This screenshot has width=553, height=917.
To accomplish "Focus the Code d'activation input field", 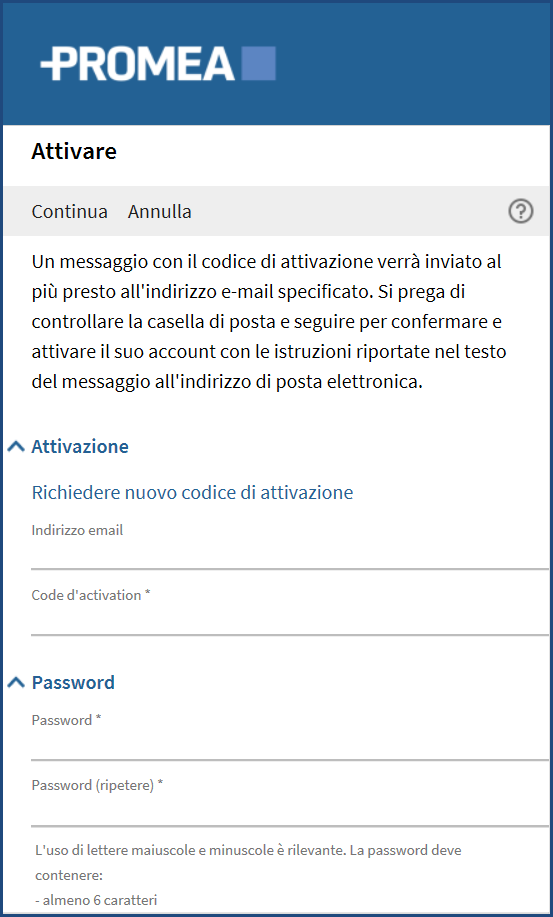I will pos(290,620).
